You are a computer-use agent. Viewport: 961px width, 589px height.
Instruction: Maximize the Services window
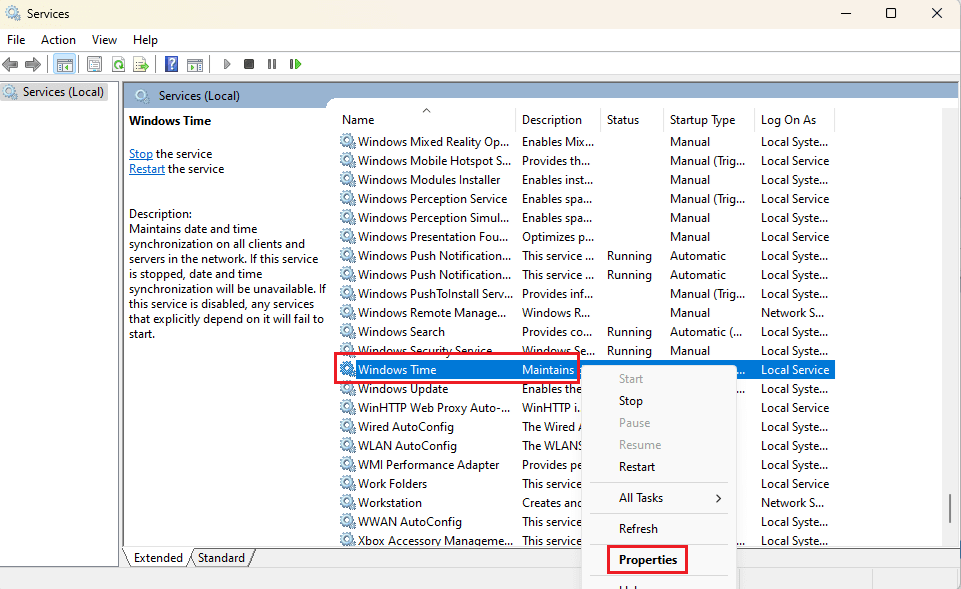click(891, 13)
